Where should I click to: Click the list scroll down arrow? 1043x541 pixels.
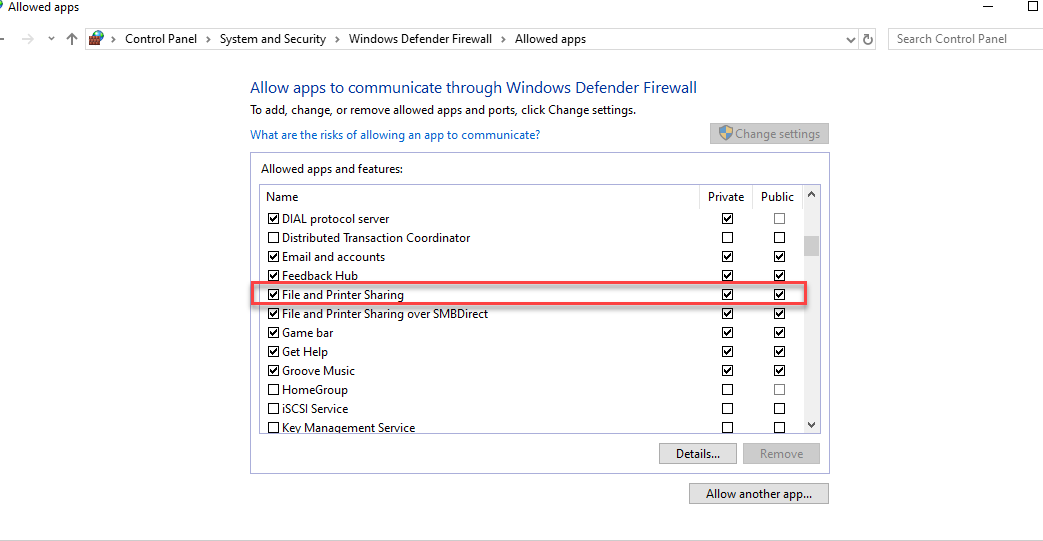pyautogui.click(x=811, y=425)
